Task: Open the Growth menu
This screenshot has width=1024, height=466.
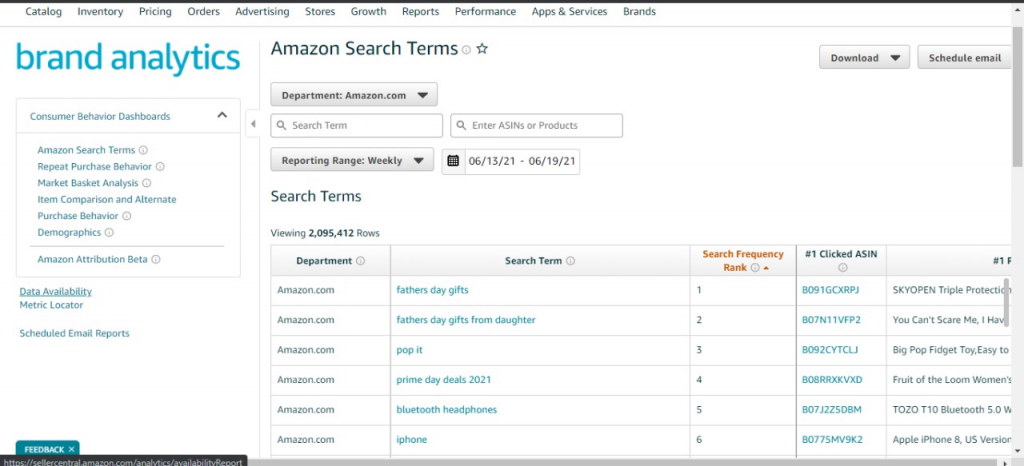Action: pyautogui.click(x=368, y=11)
